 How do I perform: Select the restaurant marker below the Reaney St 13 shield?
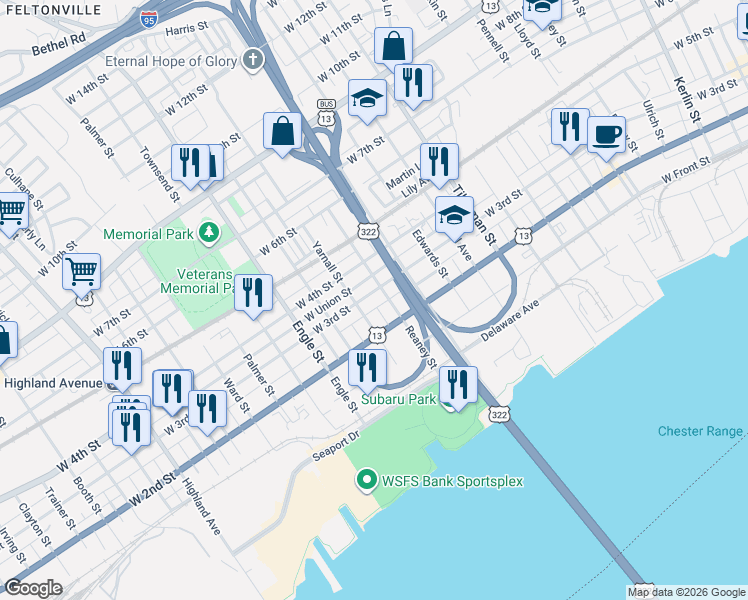pyautogui.click(x=367, y=369)
